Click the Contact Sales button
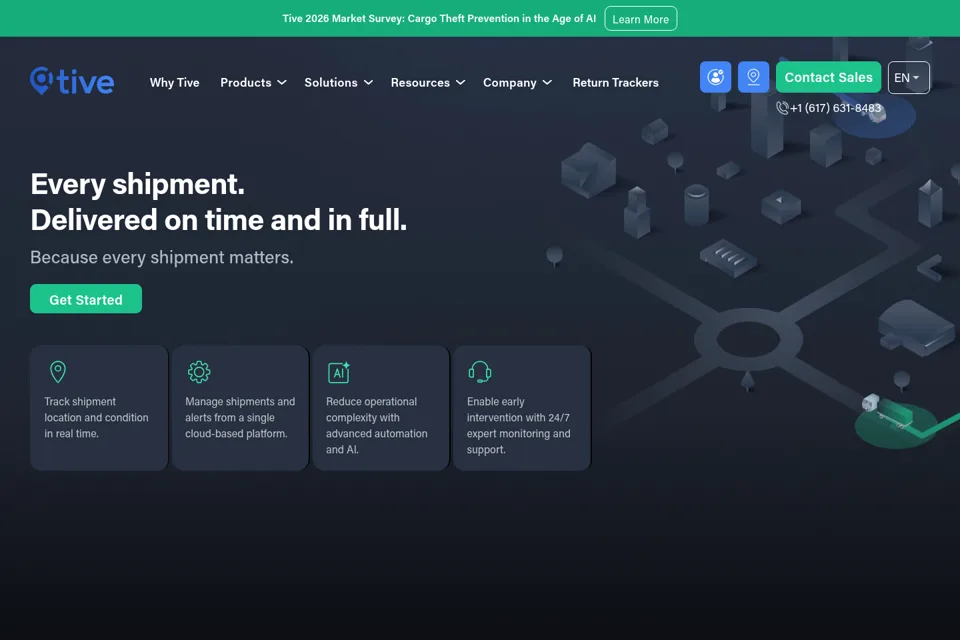This screenshot has height=640, width=960. pyautogui.click(x=828, y=77)
